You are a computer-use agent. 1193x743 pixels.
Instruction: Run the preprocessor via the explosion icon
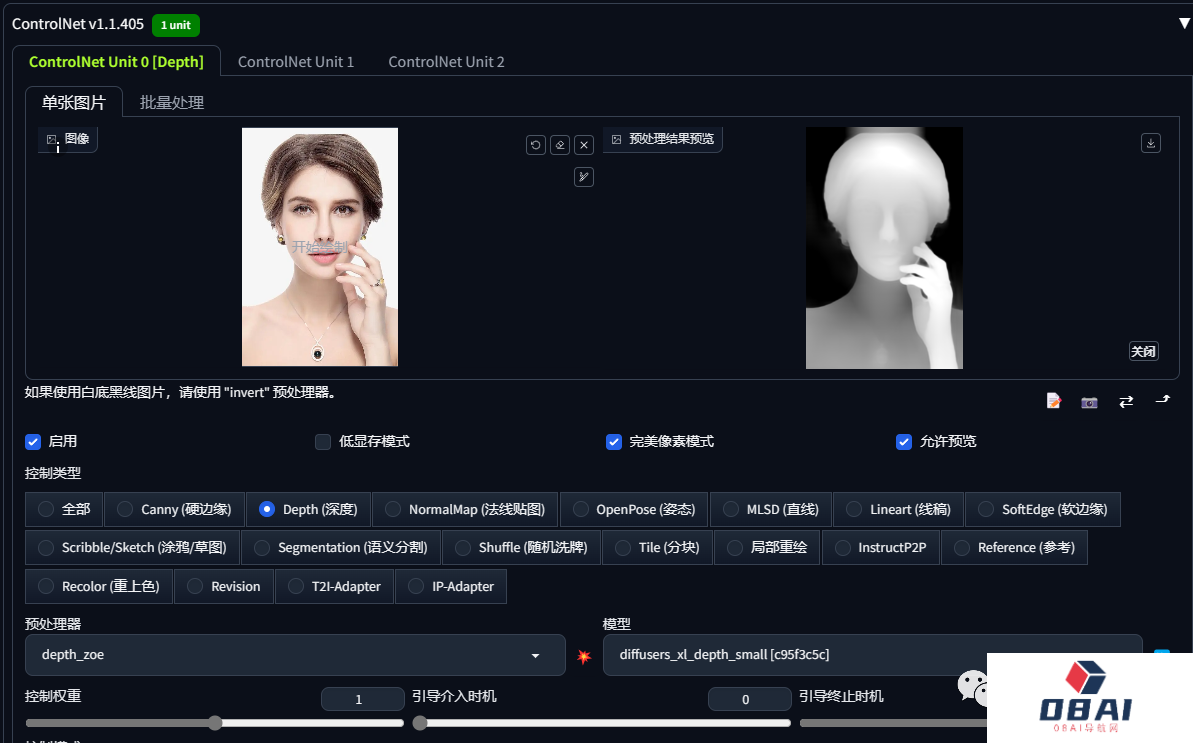pos(584,656)
